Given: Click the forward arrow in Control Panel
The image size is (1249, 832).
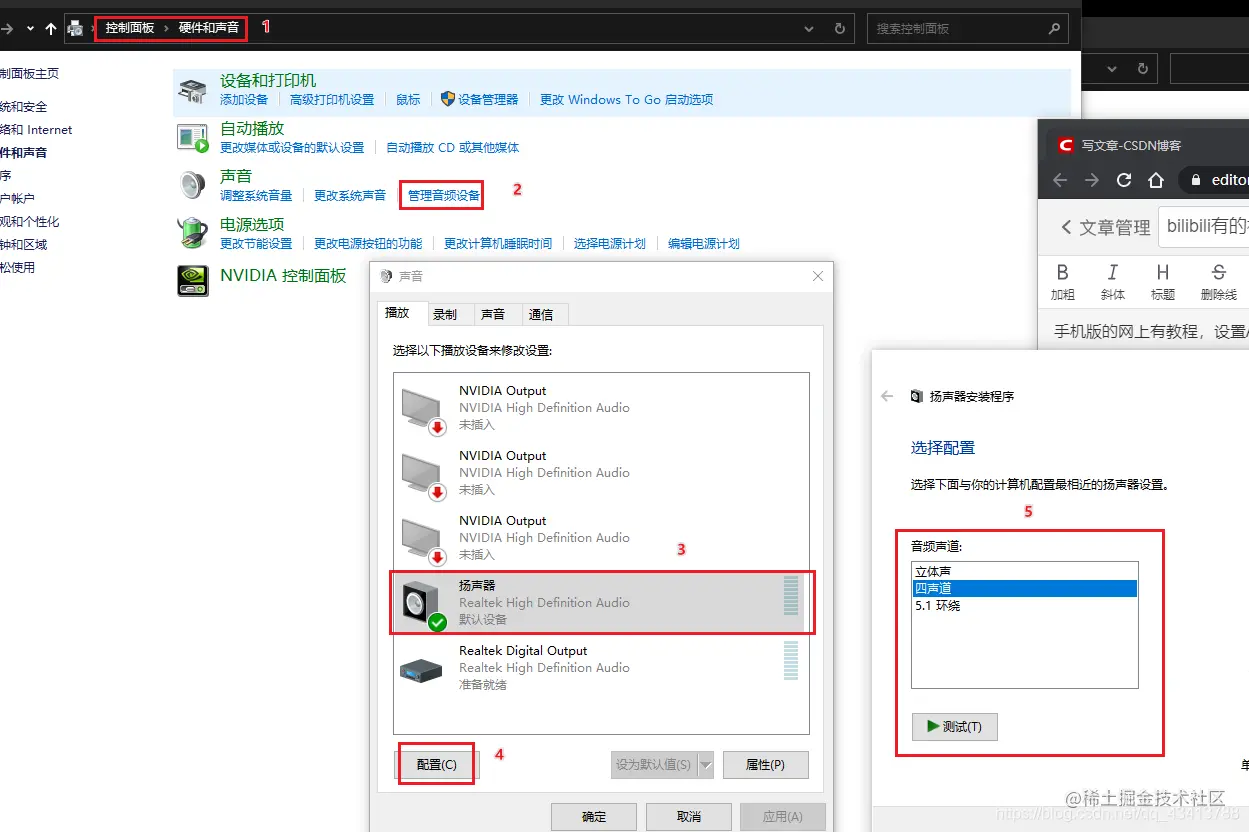Looking at the screenshot, I should tap(8, 29).
